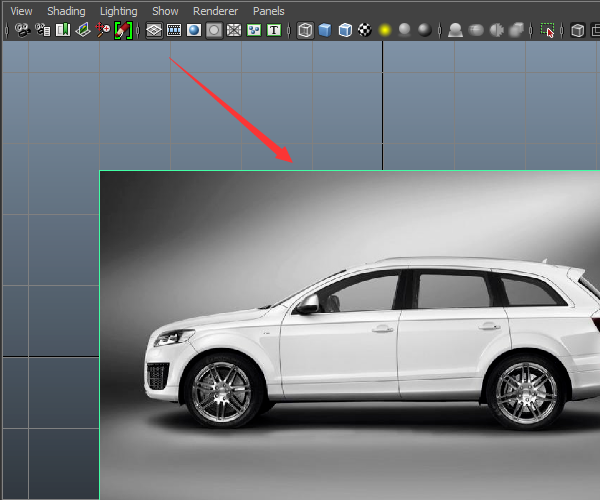Open the View menu

tap(21, 11)
